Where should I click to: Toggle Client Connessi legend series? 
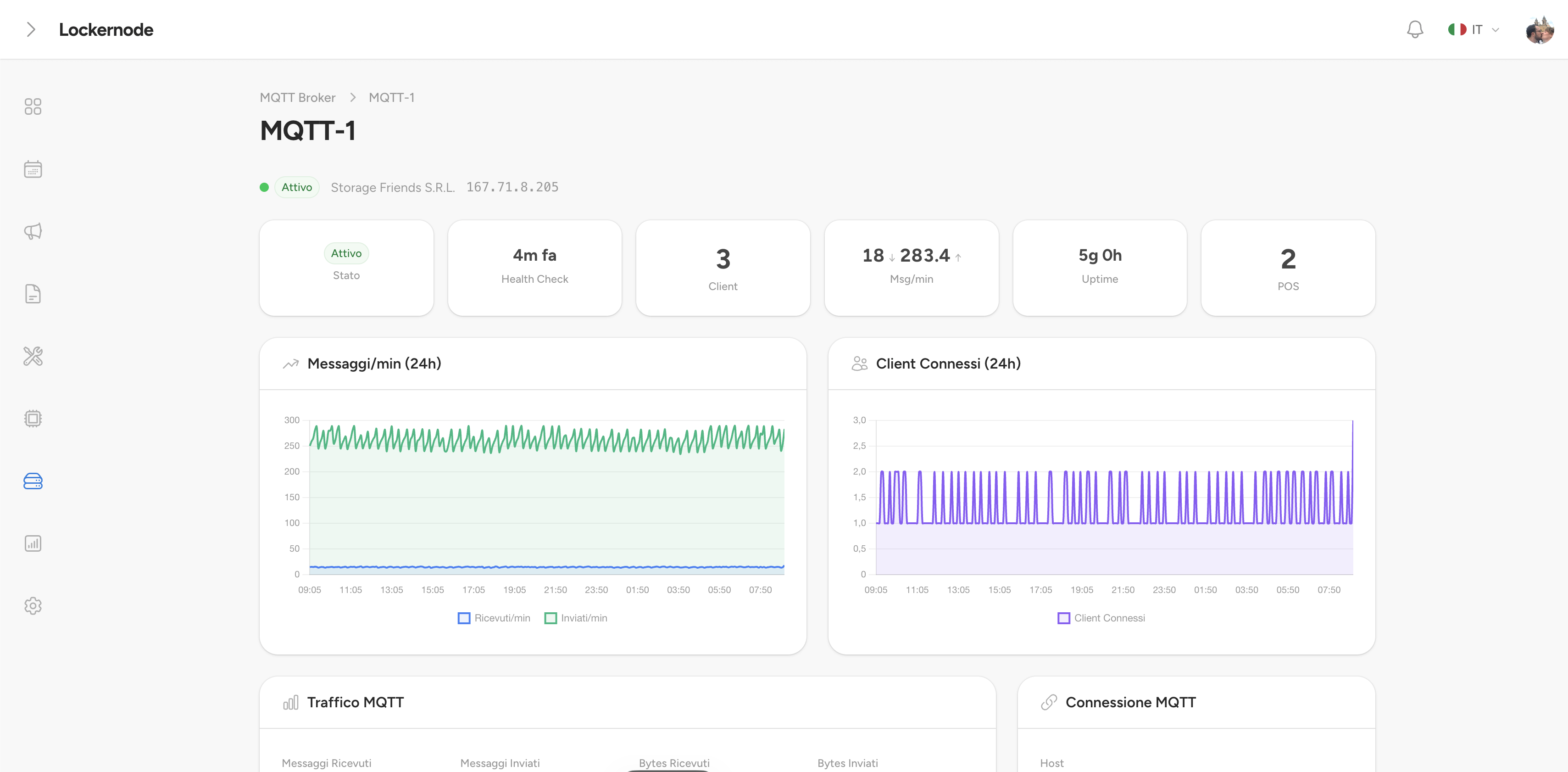(x=1101, y=618)
